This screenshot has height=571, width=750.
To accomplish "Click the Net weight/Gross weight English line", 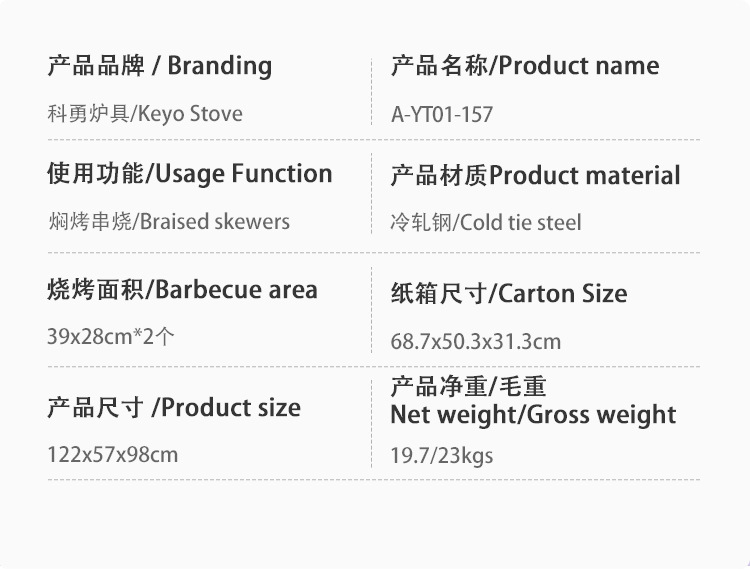I will coord(533,415).
